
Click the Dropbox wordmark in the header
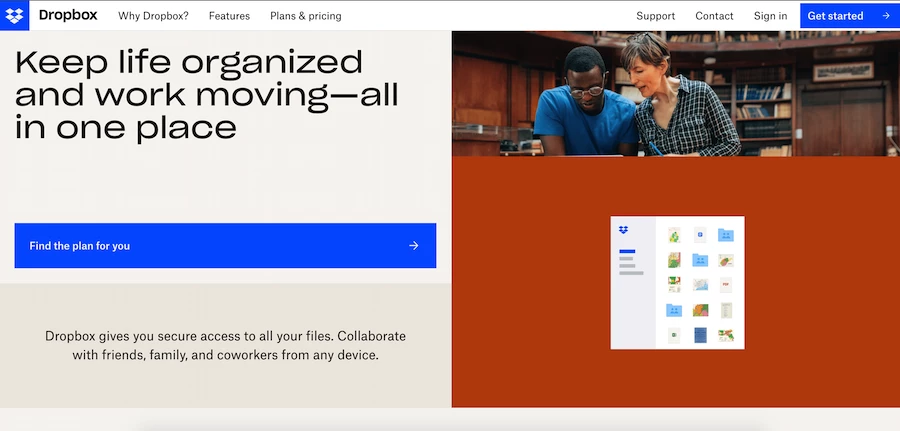(68, 15)
